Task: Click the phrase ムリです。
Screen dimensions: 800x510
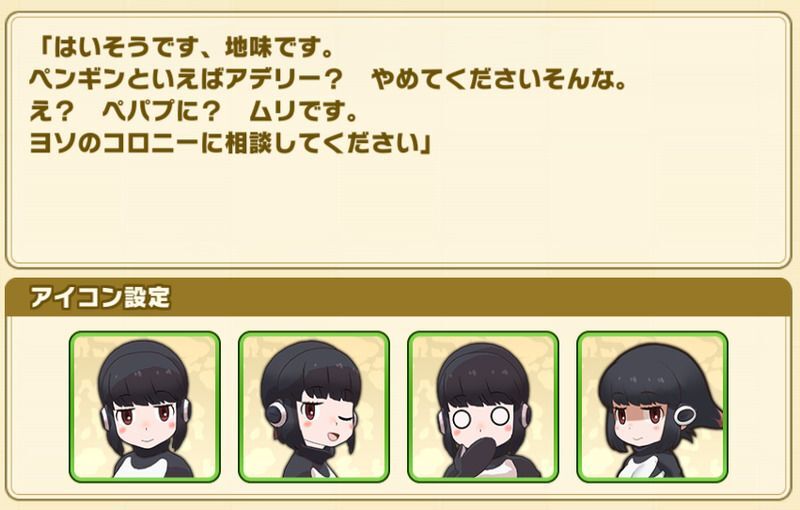Action: [x=303, y=112]
